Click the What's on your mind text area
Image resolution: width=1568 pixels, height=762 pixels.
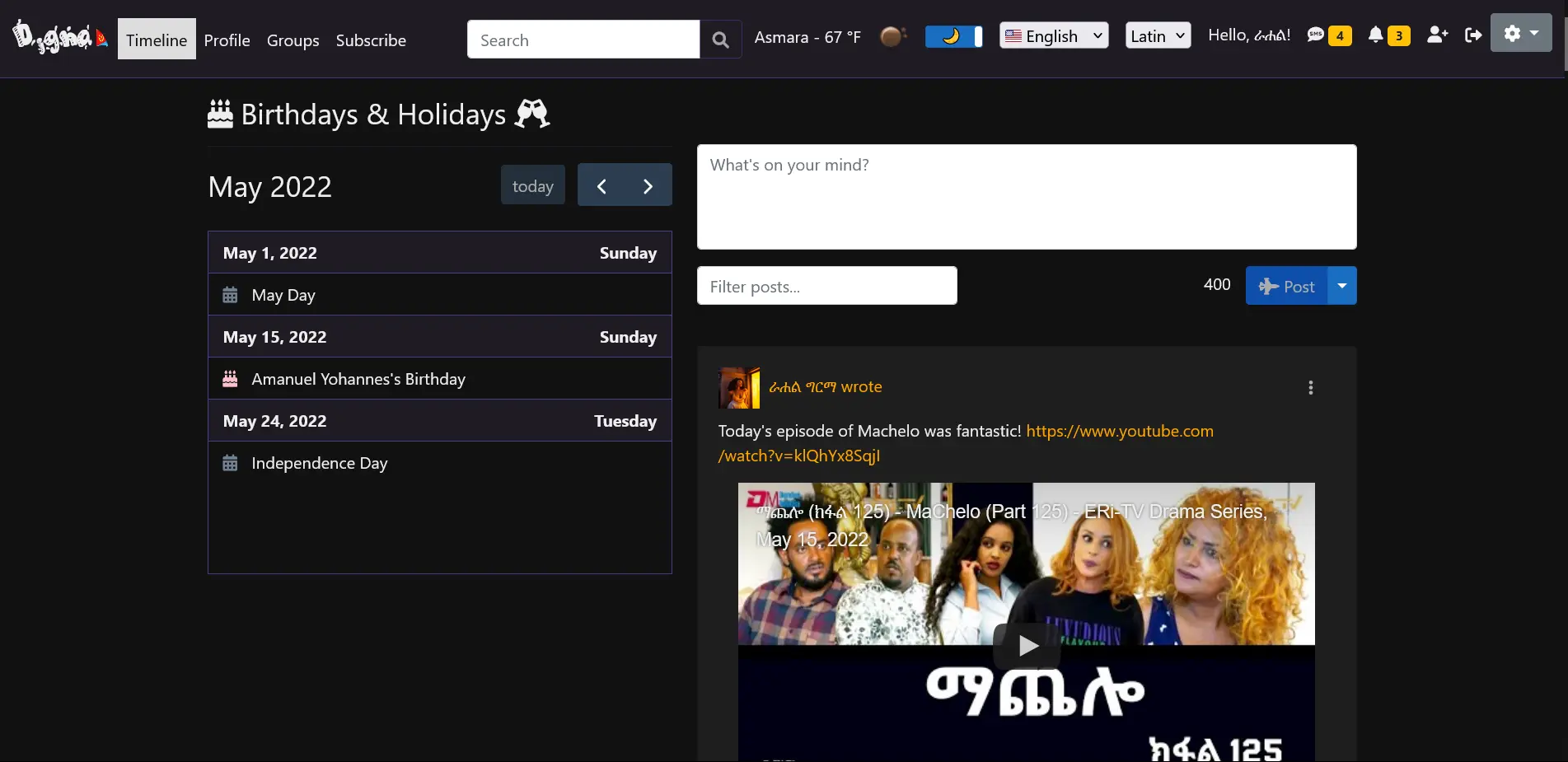[x=1027, y=197]
